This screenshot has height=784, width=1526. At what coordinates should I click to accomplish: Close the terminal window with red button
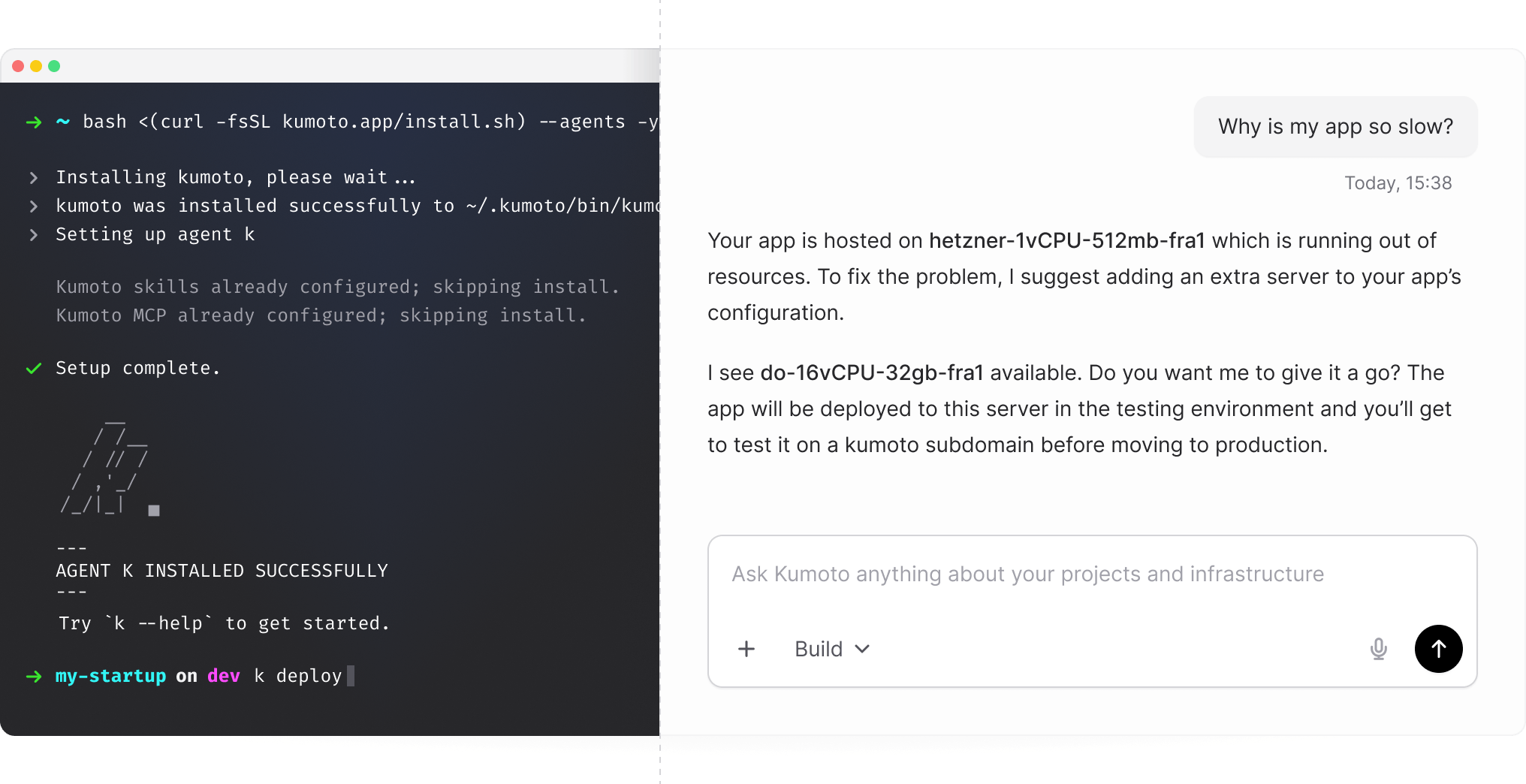pos(18,66)
